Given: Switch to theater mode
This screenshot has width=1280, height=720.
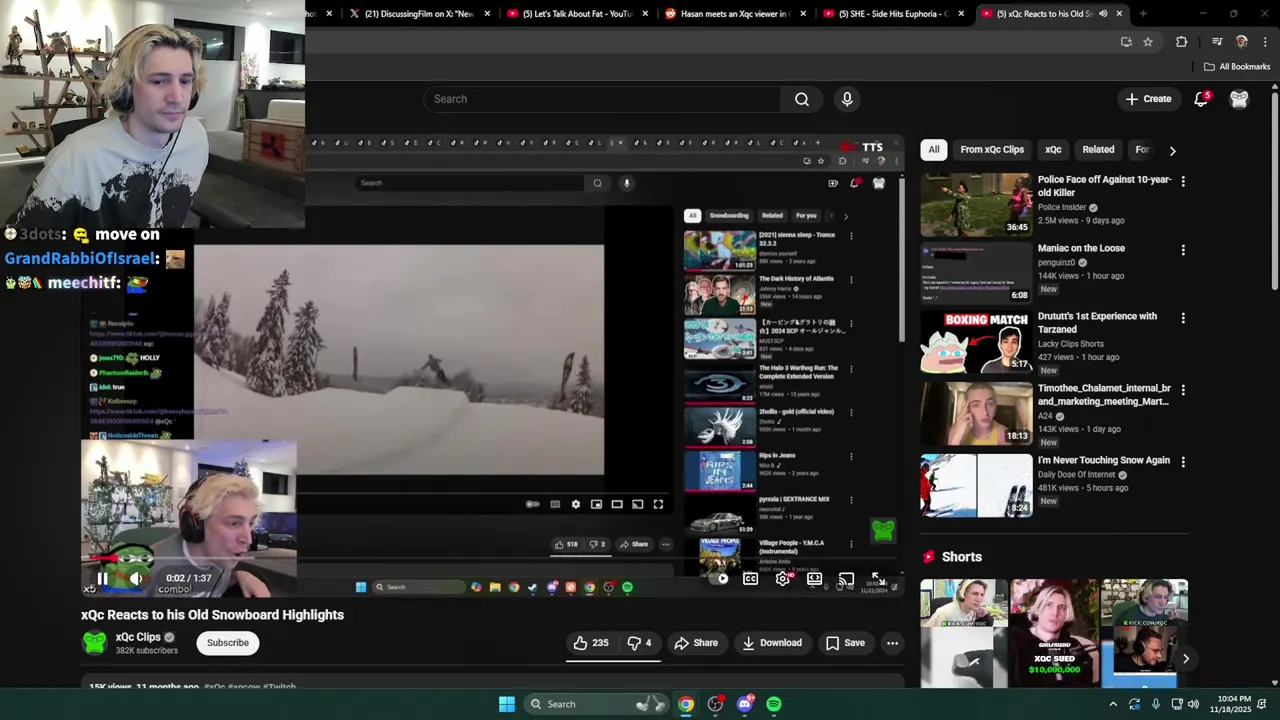Looking at the screenshot, I should click(815, 578).
